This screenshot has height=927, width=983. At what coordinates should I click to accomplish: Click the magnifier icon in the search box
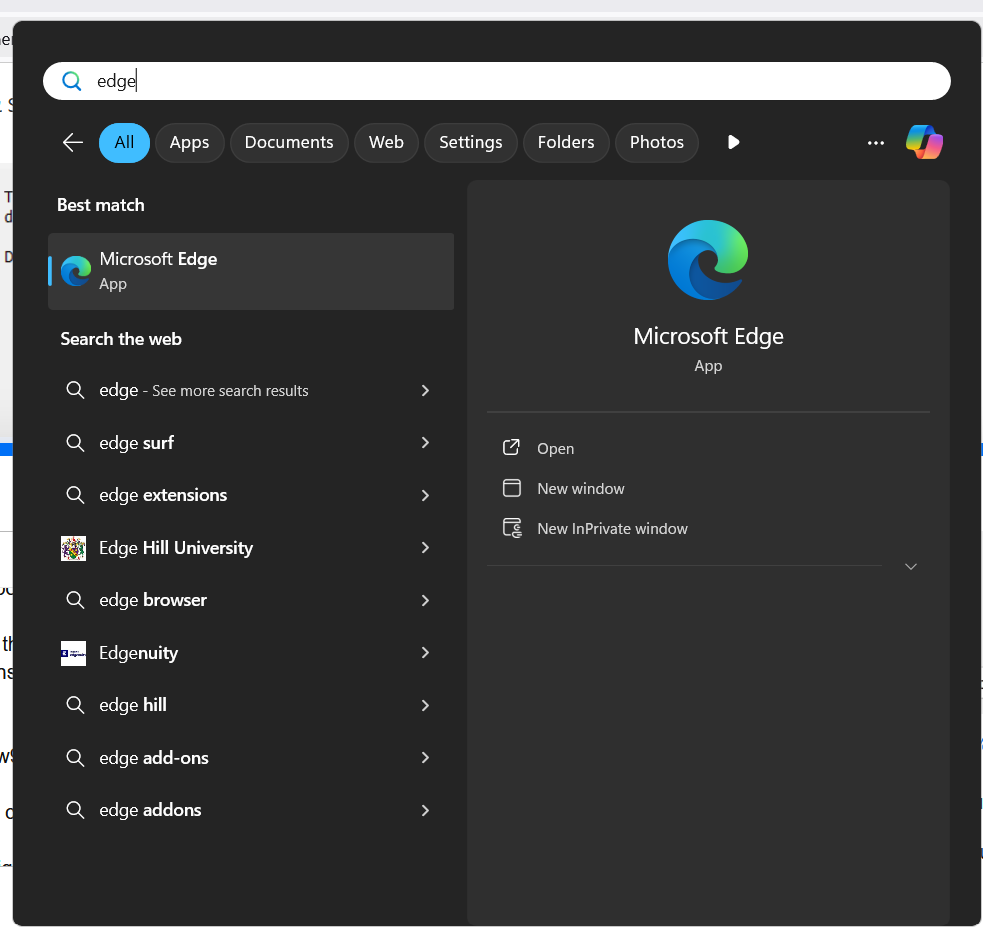pyautogui.click(x=71, y=81)
